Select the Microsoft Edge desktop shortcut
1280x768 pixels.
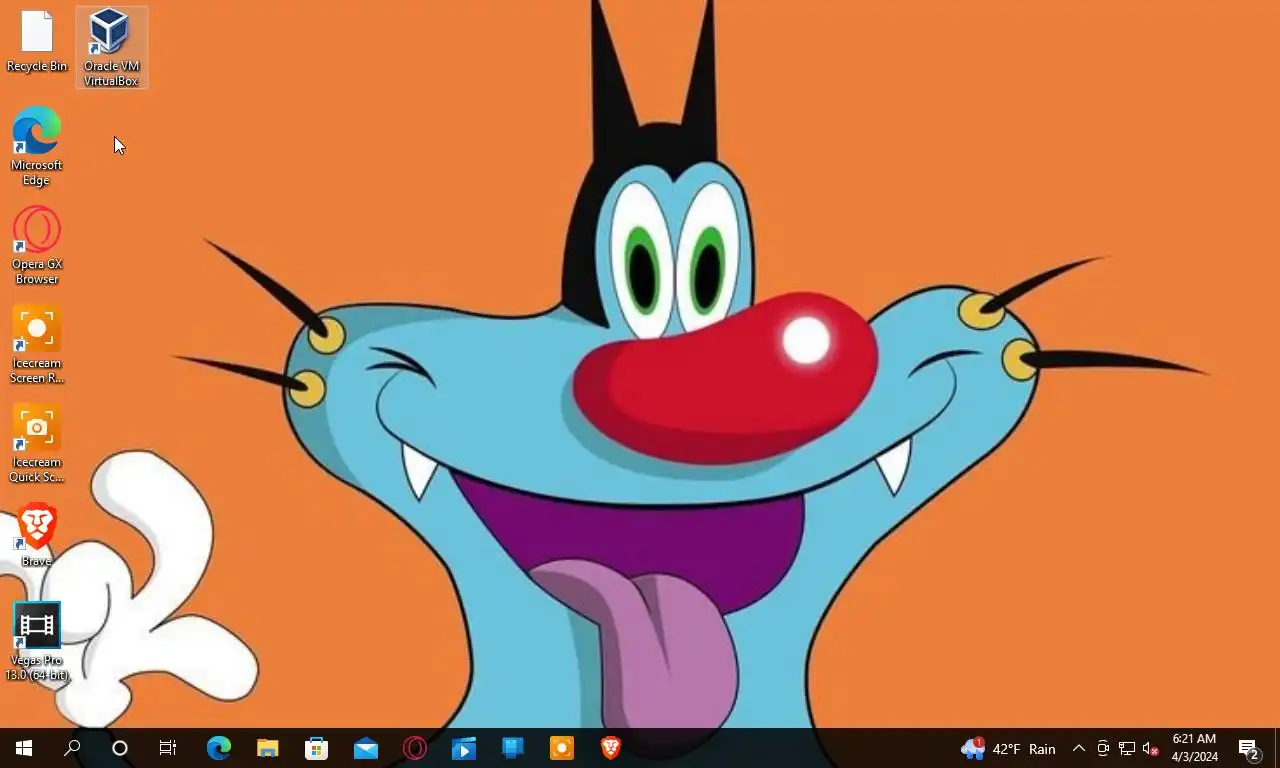tap(37, 146)
